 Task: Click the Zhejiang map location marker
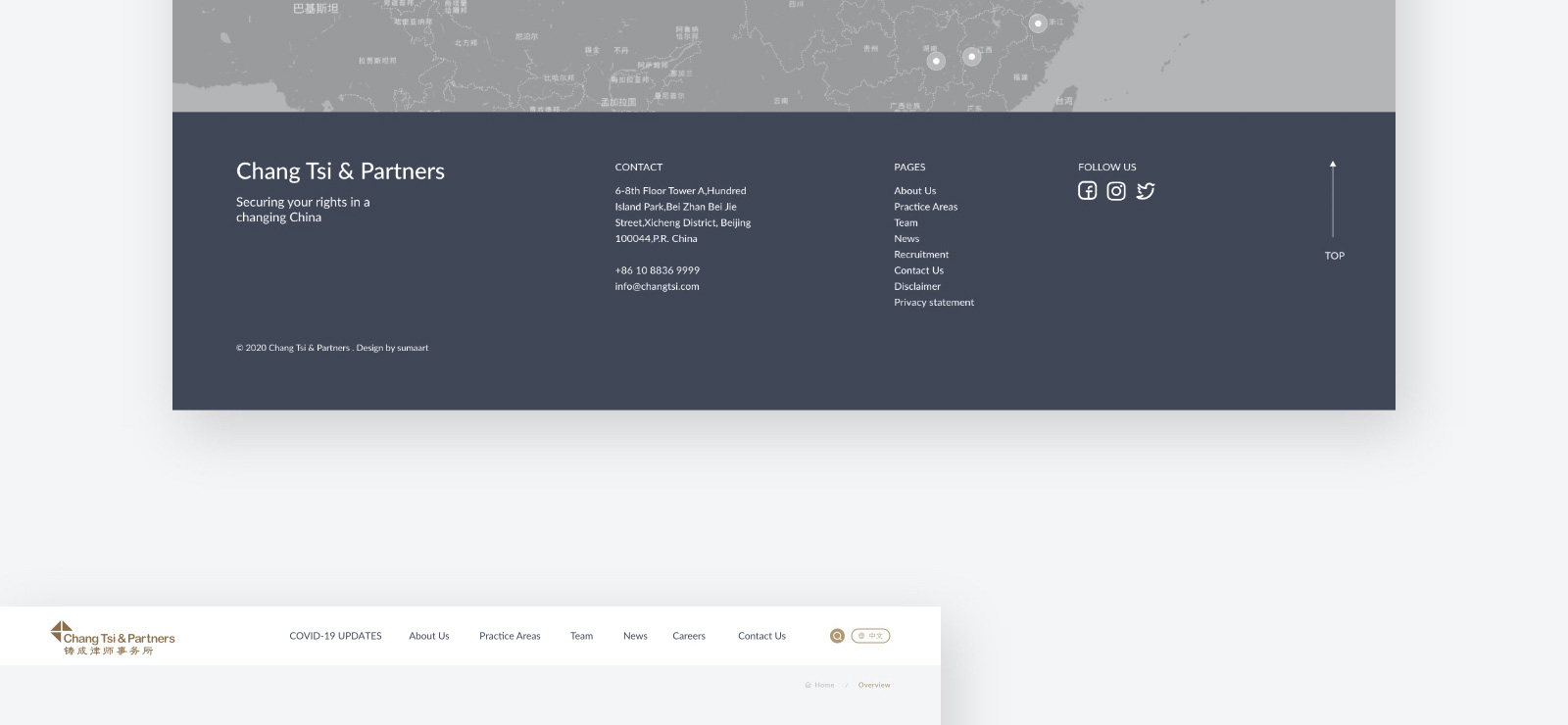point(1038,24)
